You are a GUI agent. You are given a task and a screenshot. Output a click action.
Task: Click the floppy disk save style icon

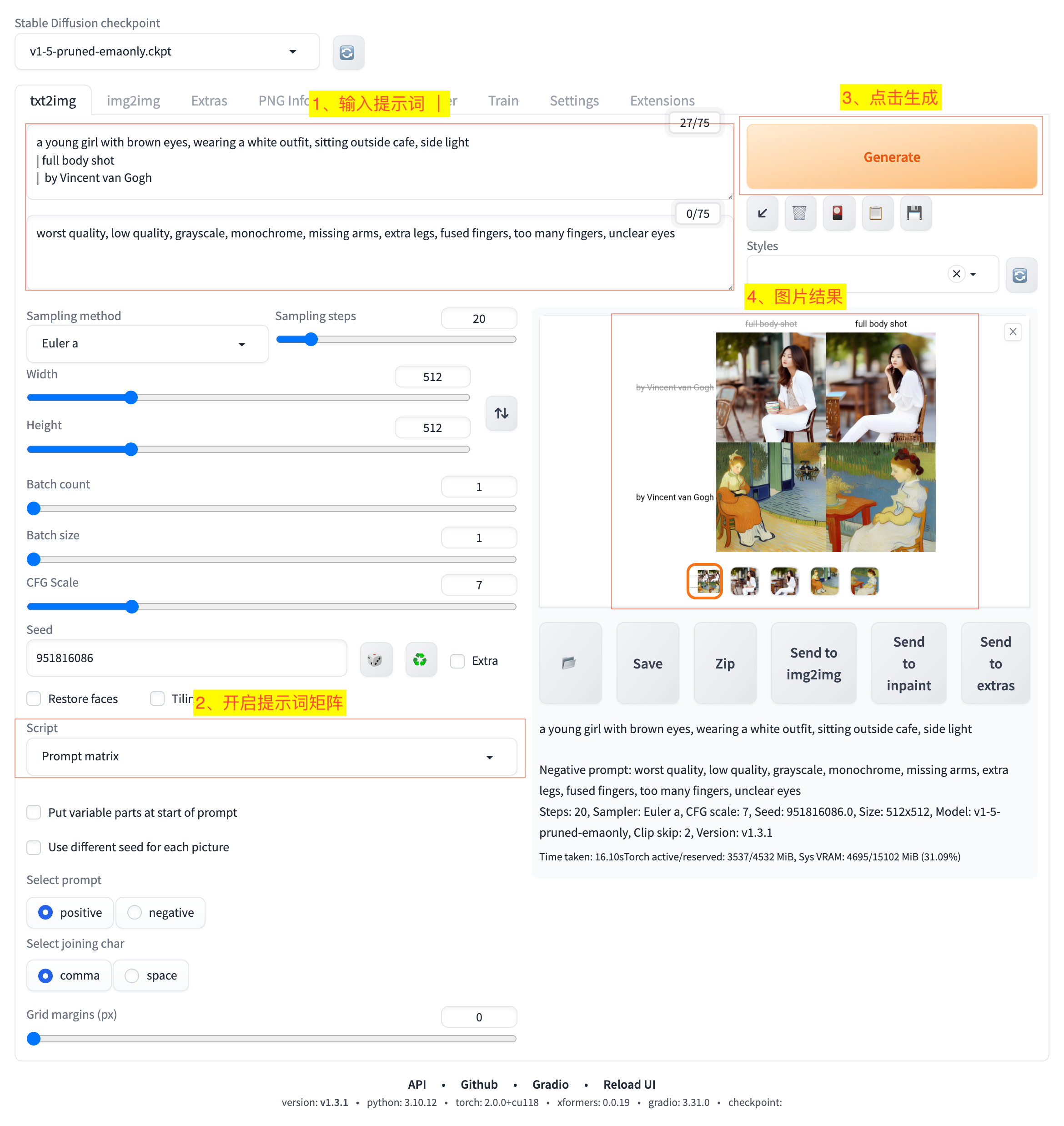pyautogui.click(x=915, y=213)
